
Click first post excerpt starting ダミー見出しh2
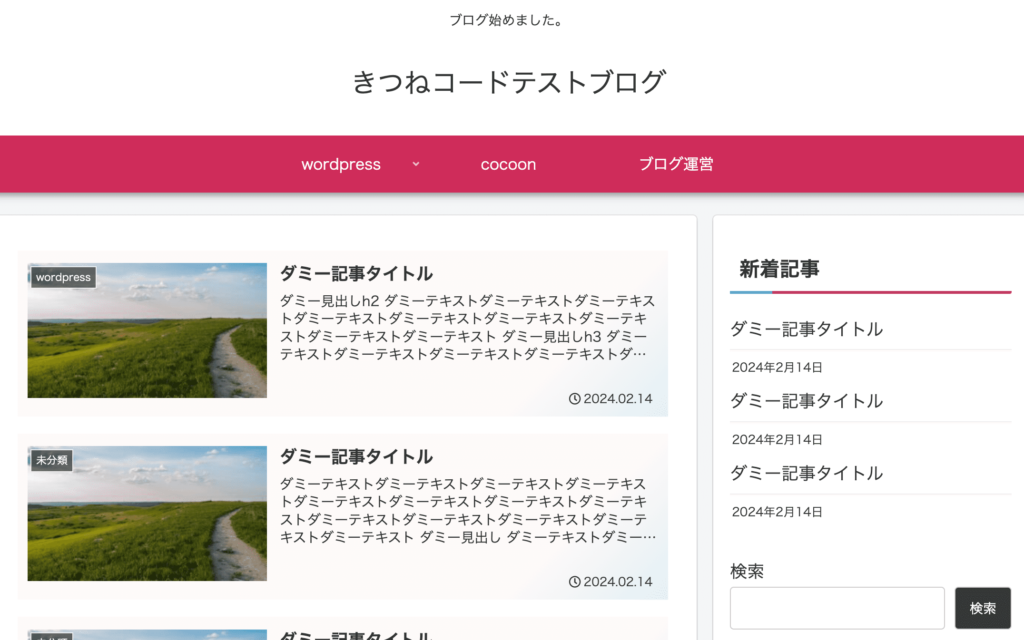tap(468, 327)
